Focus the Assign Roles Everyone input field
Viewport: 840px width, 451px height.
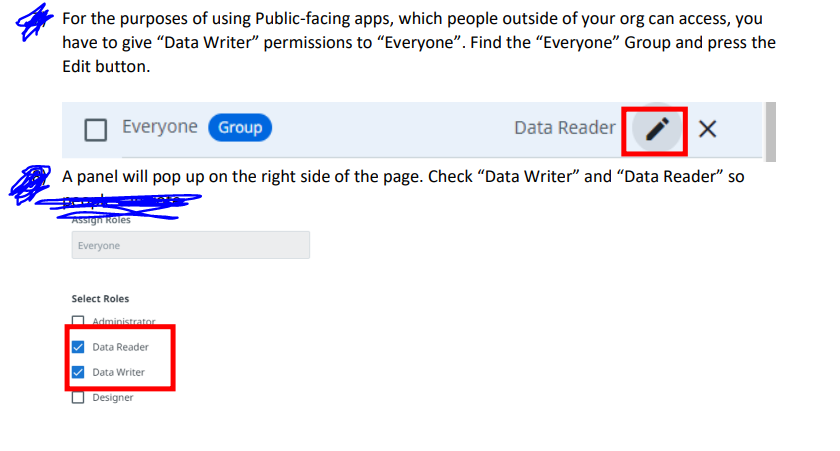(x=191, y=245)
